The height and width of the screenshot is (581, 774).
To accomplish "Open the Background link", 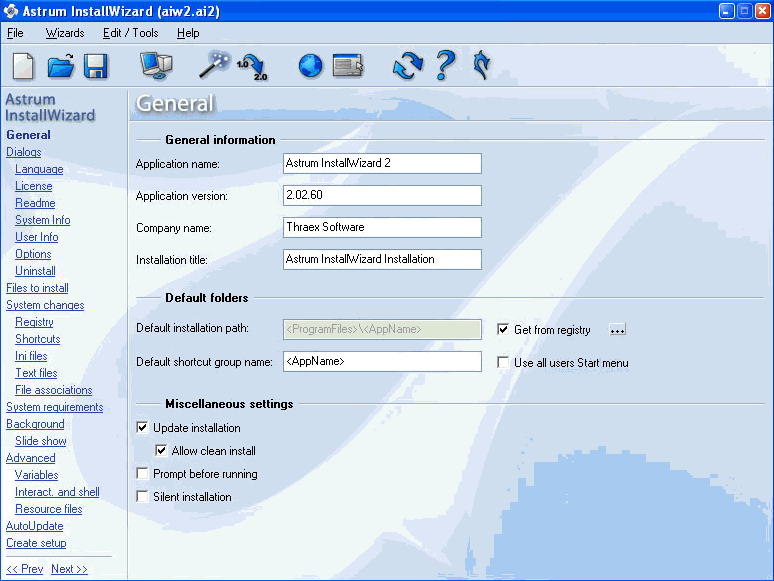I will tap(35, 424).
